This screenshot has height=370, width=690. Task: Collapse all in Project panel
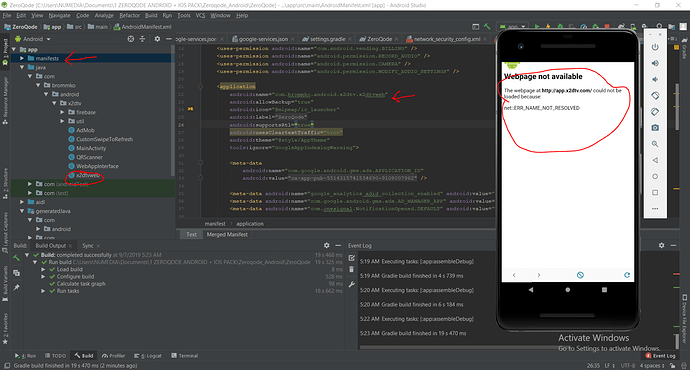pyautogui.click(x=142, y=39)
